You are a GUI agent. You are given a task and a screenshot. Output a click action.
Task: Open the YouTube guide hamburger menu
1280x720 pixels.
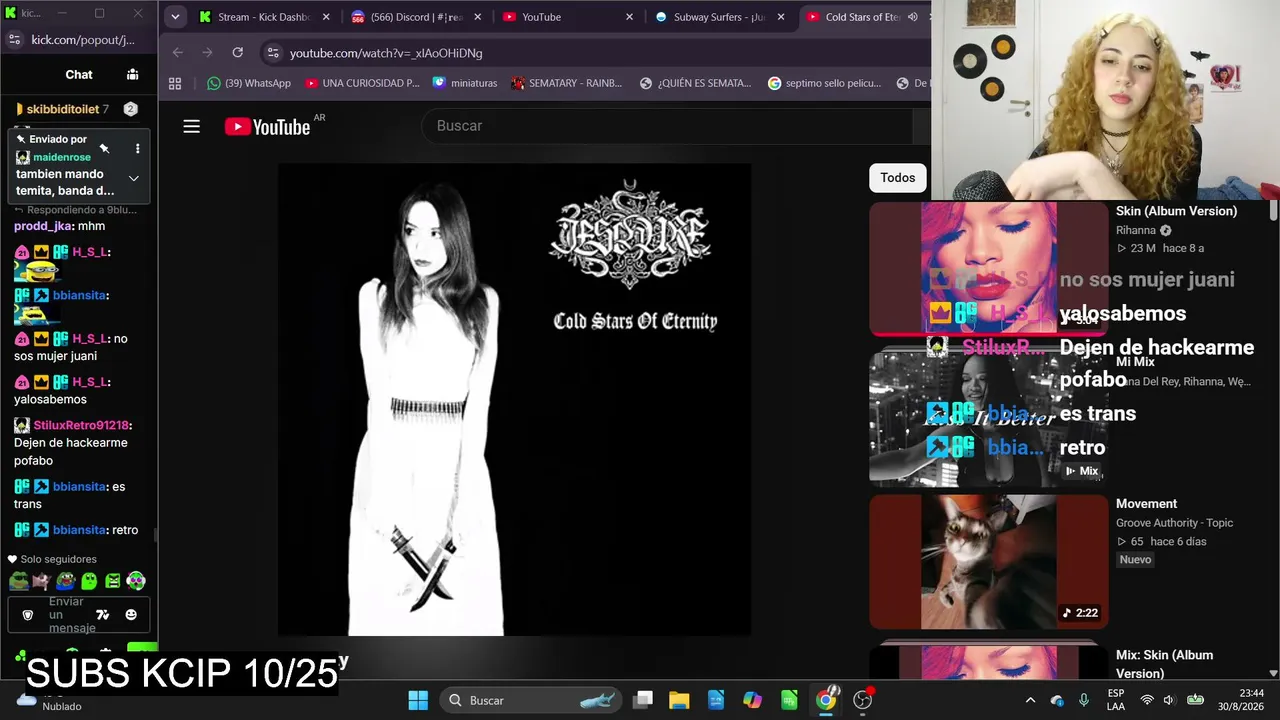tap(191, 126)
